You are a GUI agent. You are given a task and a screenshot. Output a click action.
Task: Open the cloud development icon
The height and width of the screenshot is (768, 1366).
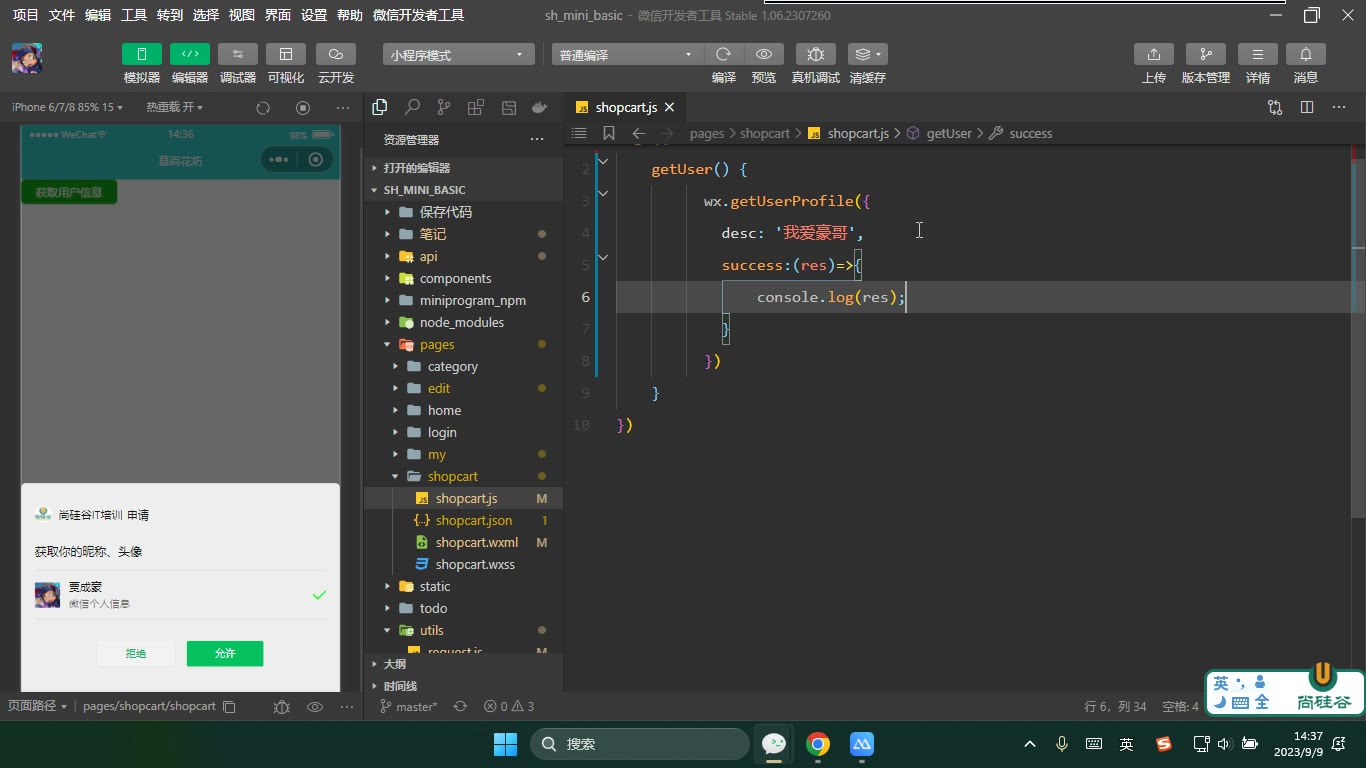pos(336,54)
